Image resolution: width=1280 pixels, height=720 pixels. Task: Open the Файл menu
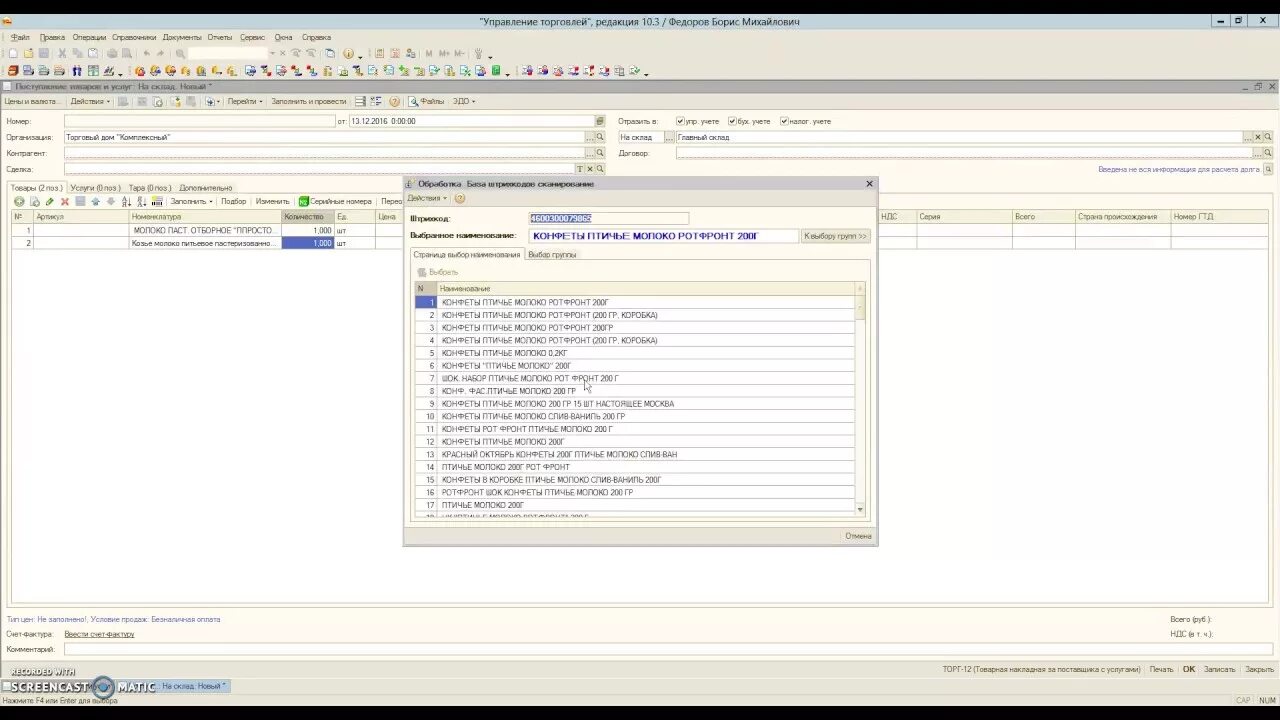(x=20, y=37)
